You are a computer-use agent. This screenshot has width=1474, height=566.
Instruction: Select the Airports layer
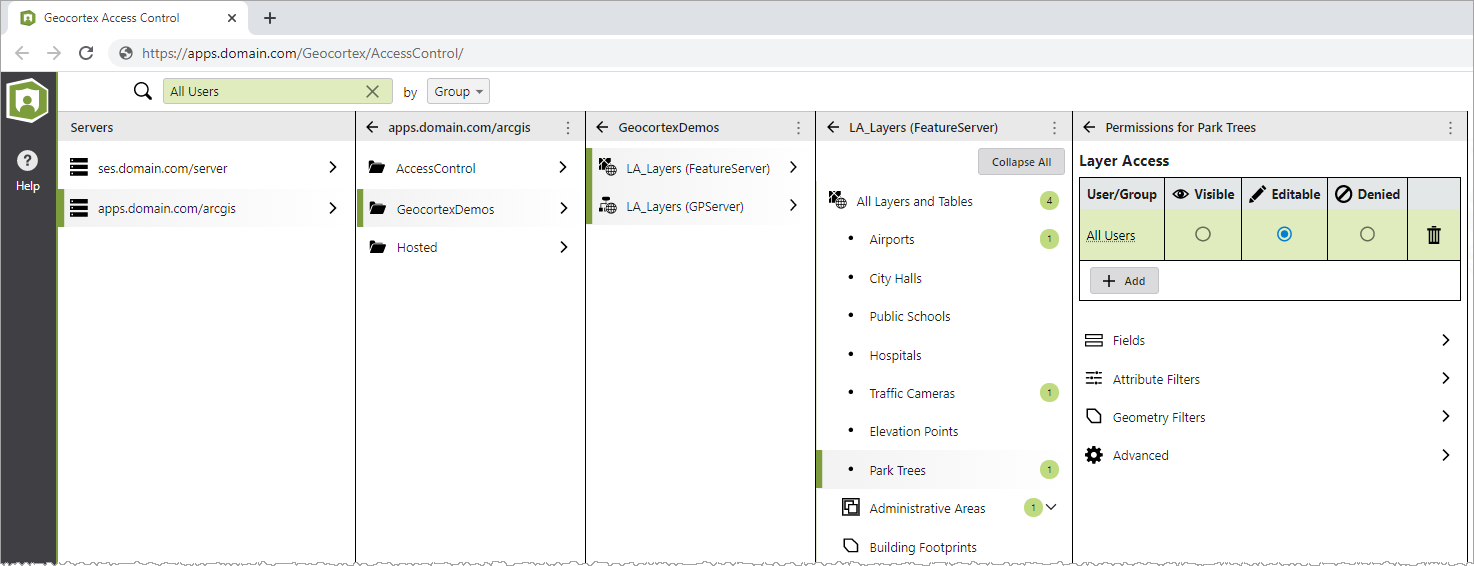[944, 239]
